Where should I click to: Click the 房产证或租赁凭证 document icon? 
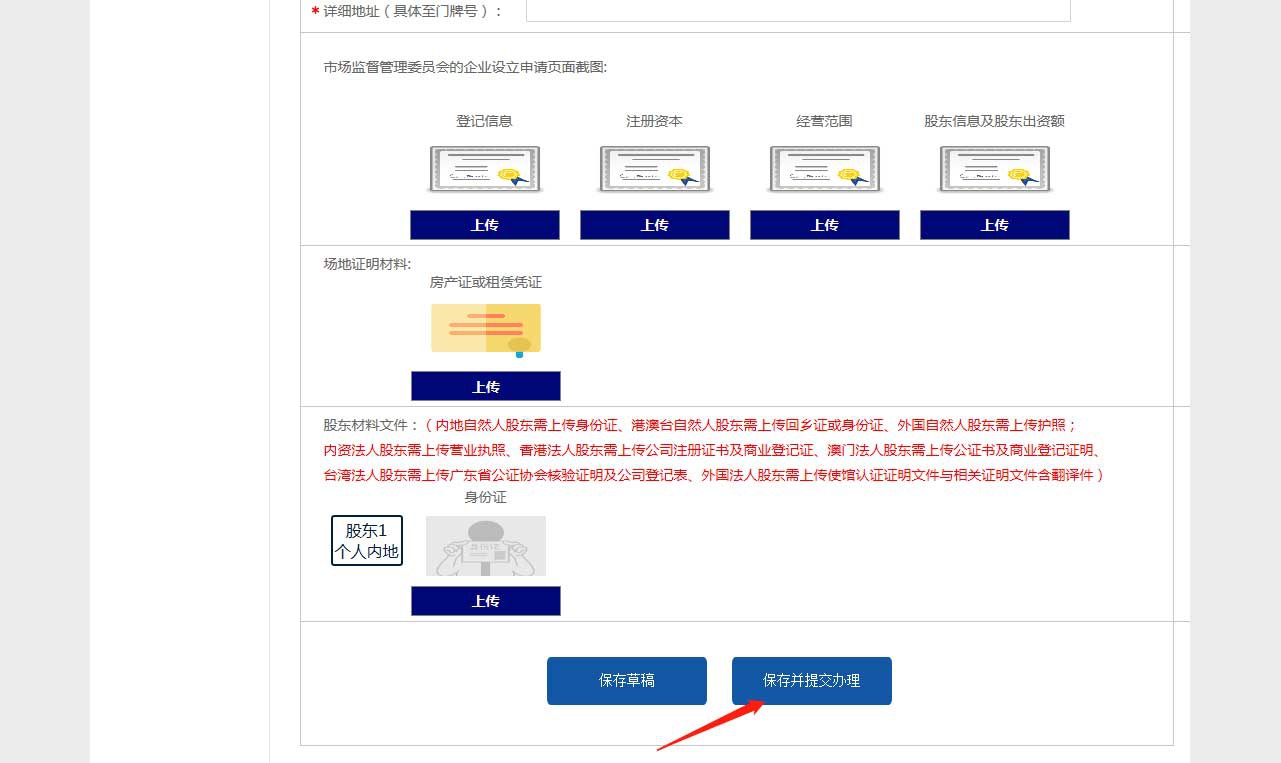(486, 330)
